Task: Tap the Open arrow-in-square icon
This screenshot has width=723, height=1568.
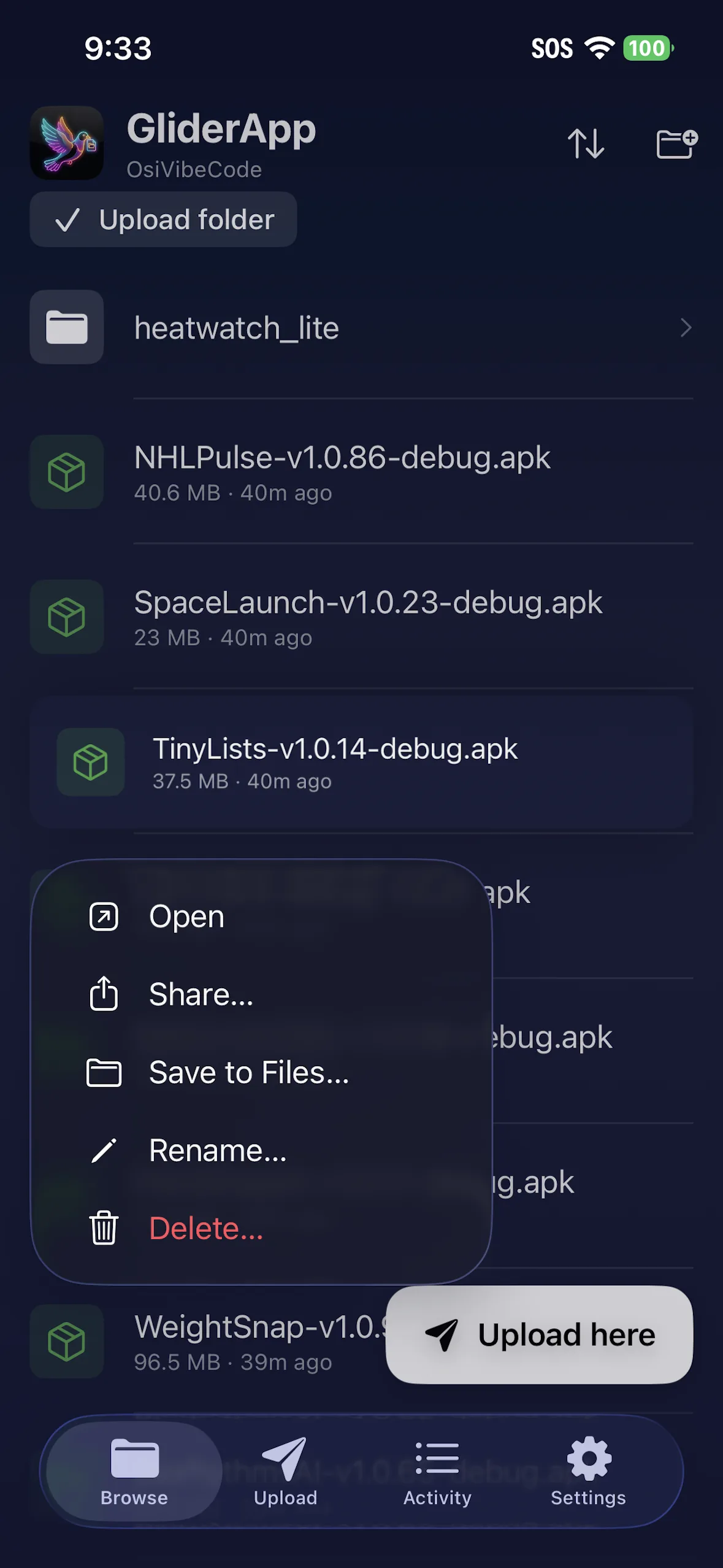Action: coord(104,917)
